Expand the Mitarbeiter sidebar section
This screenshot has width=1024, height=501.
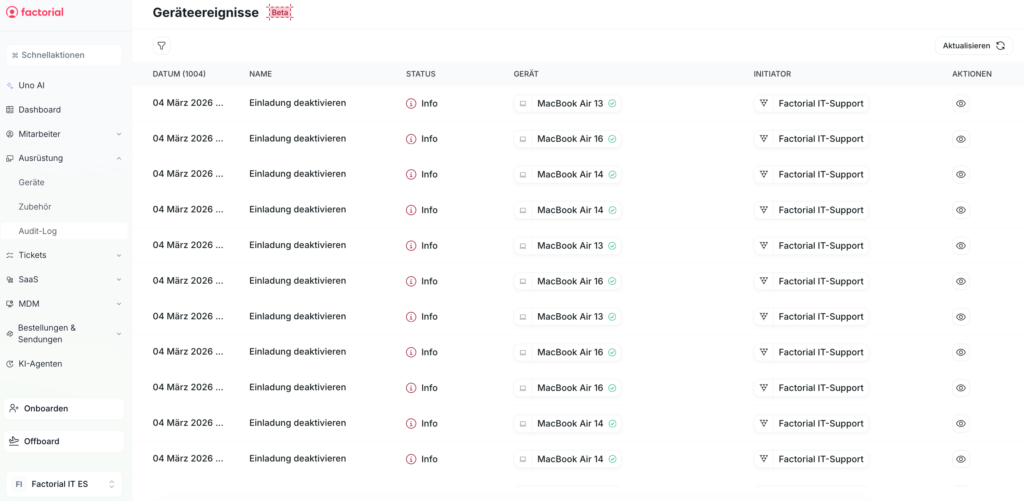pos(118,134)
